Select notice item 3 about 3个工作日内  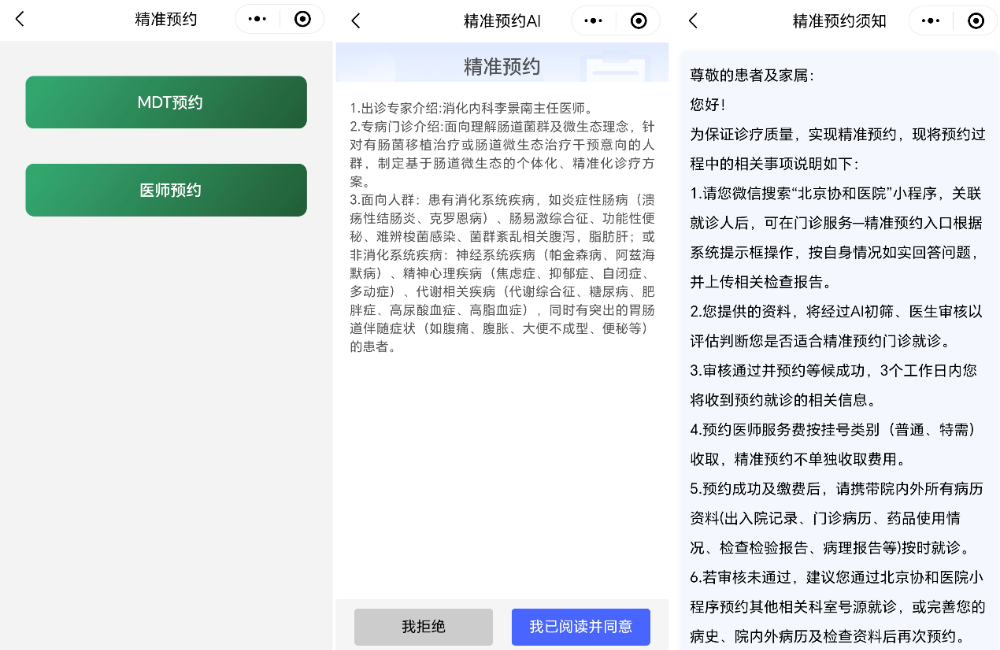tap(833, 385)
